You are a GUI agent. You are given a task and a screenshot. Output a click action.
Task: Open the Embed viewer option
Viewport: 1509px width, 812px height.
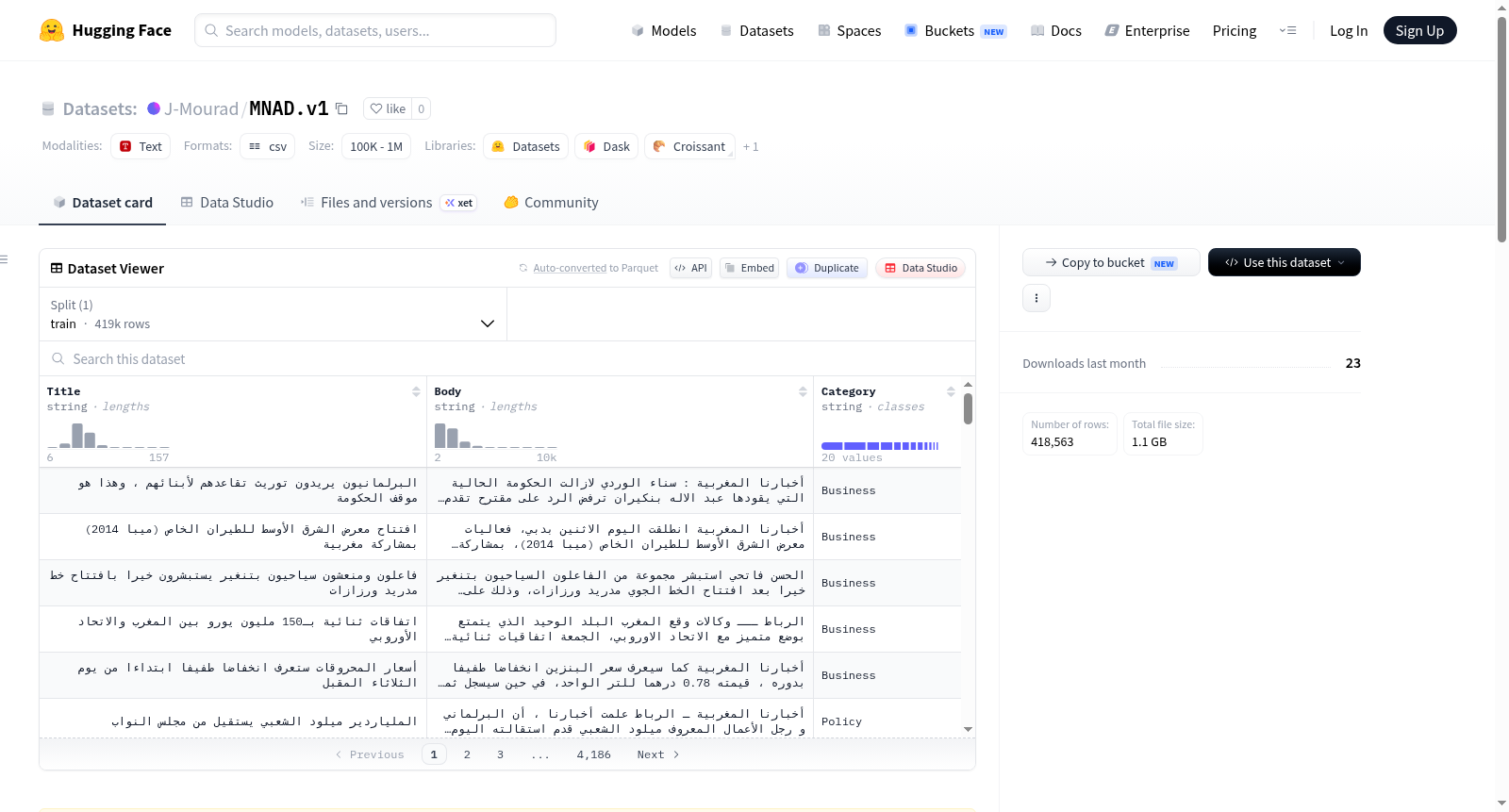tap(748, 268)
